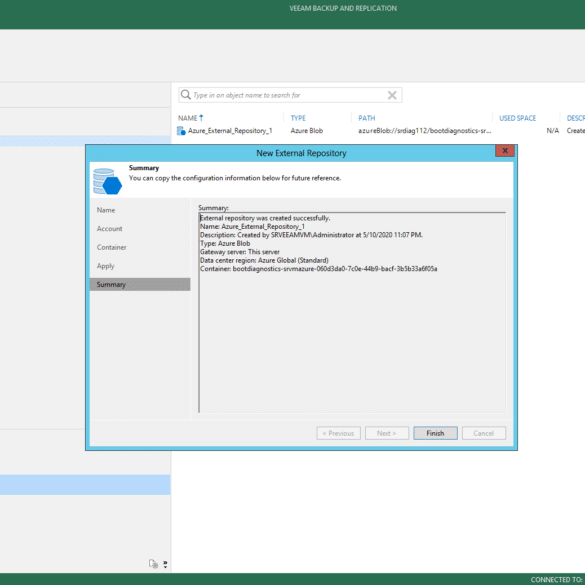Click the 'Description: Created by' summary line
Screen dimensions: 585x585
[312, 235]
